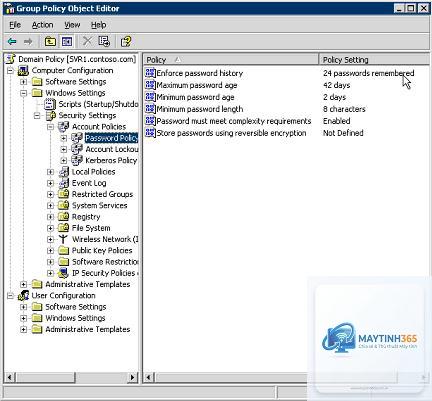Click the Event Log node icon
The image size is (432, 401).
[x=63, y=183]
